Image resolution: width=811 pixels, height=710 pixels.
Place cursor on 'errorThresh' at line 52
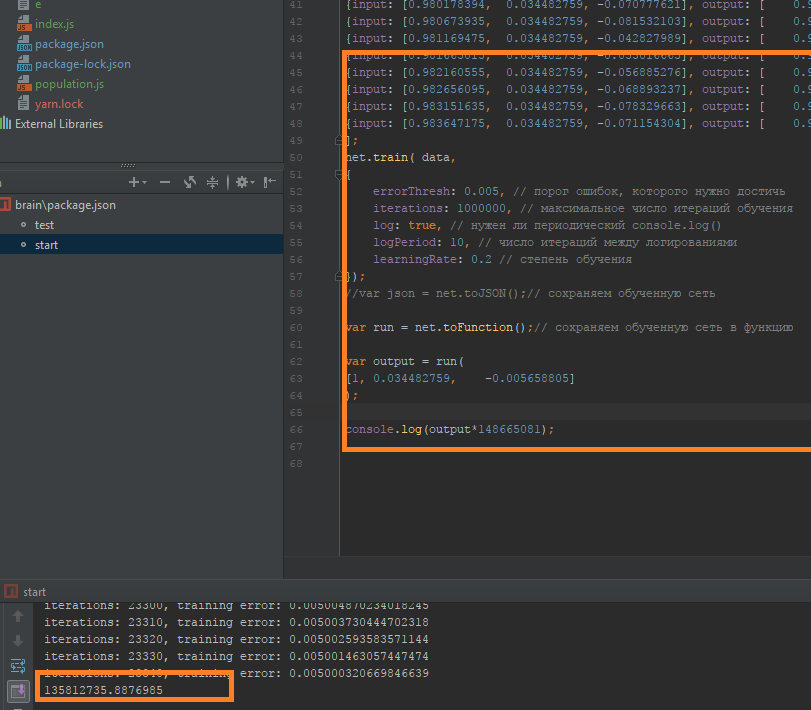(x=411, y=191)
